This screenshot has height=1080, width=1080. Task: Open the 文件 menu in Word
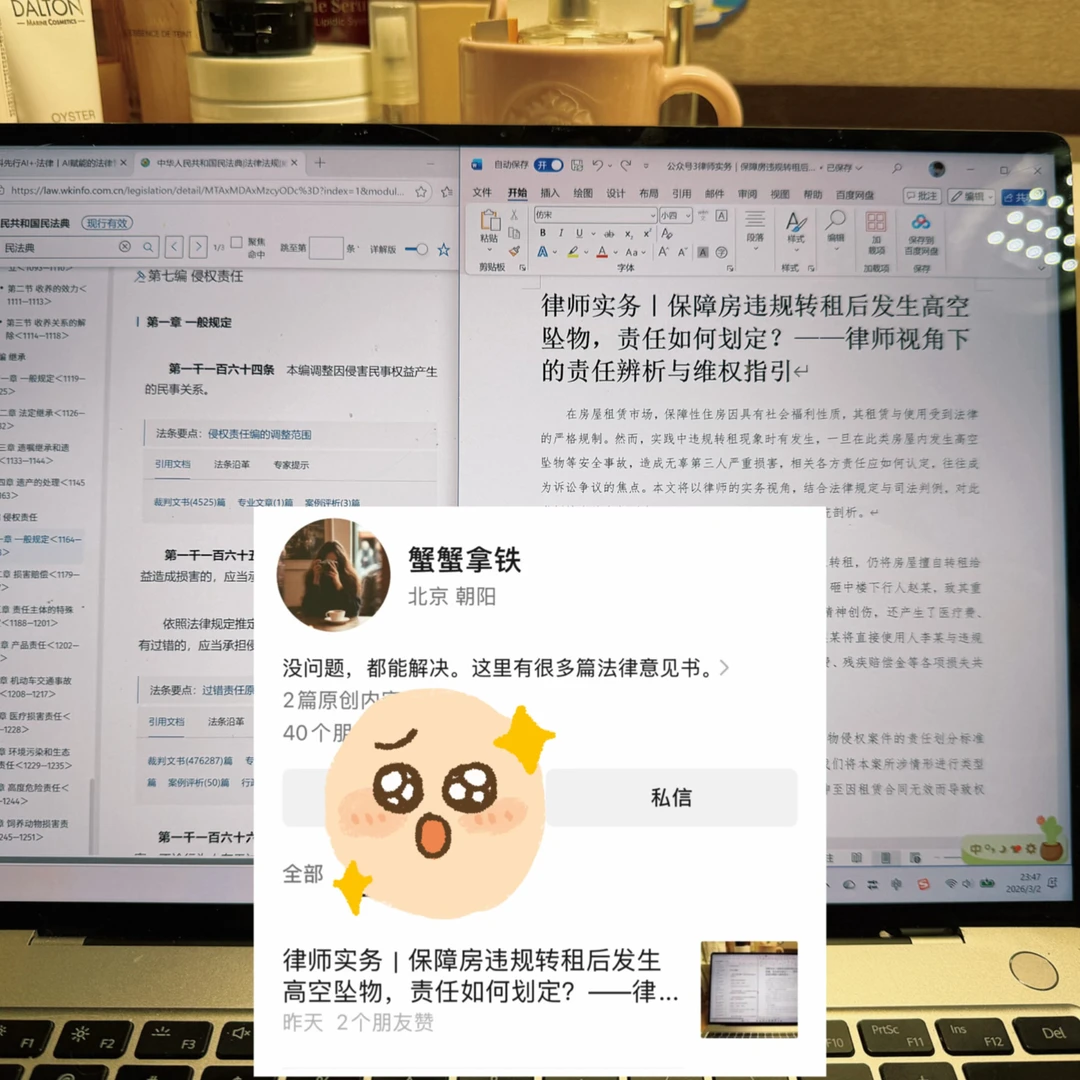482,193
